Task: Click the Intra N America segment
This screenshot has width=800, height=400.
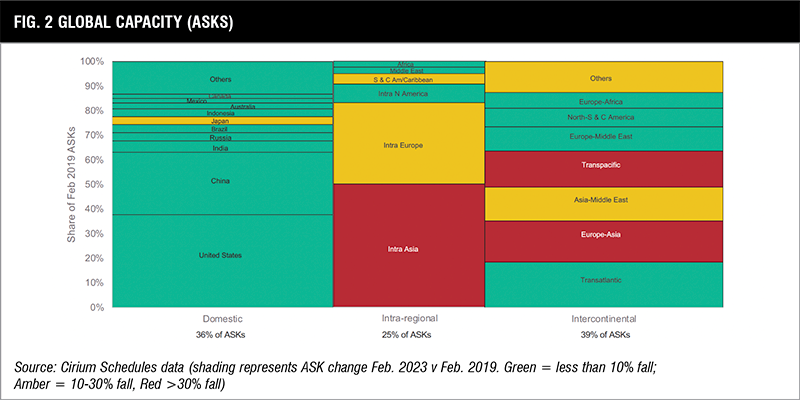Action: click(409, 94)
